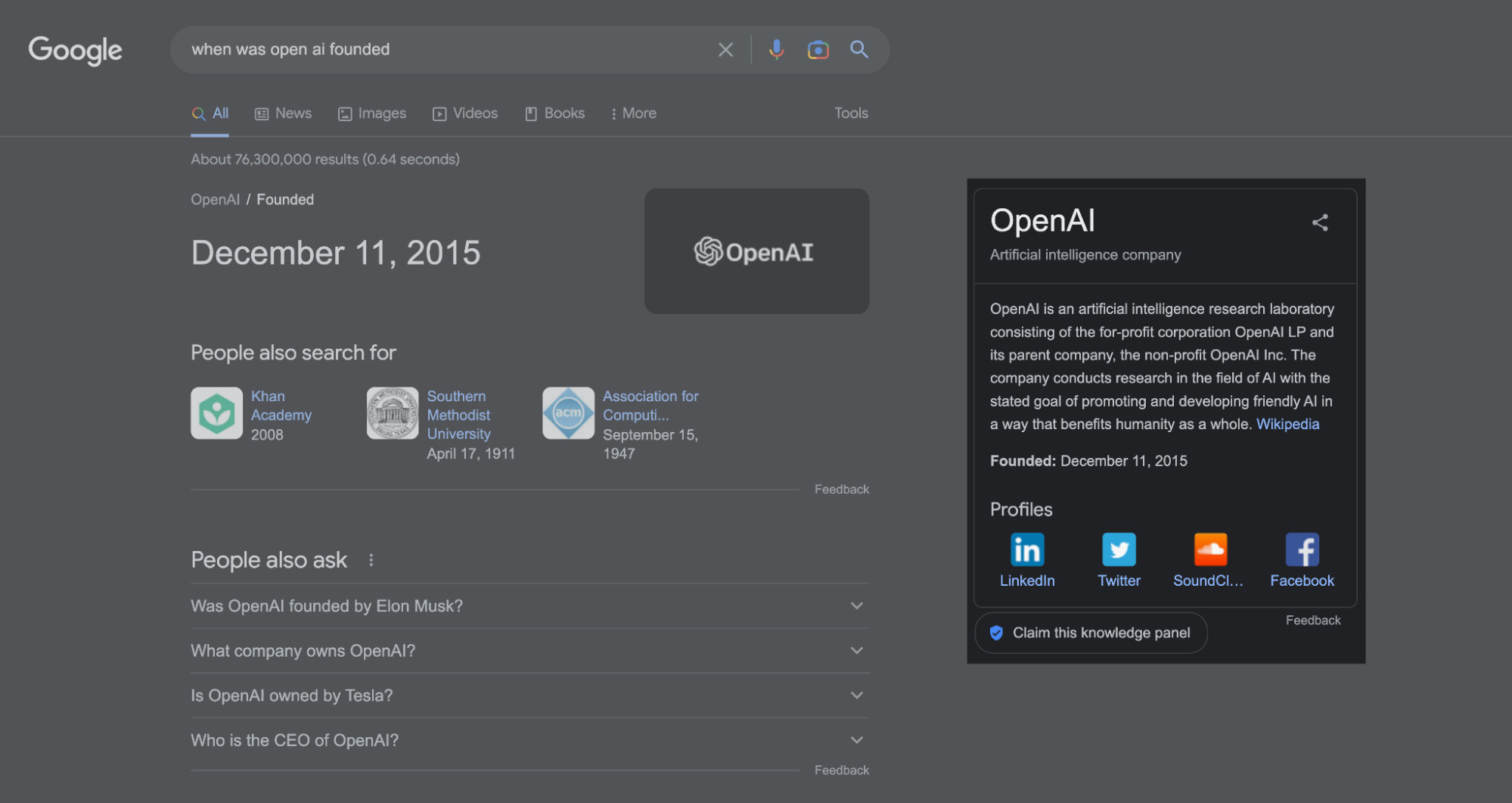The width and height of the screenshot is (1512, 803).
Task: Expand 'Who is the CEO of OpenAI?'
Action: point(856,739)
